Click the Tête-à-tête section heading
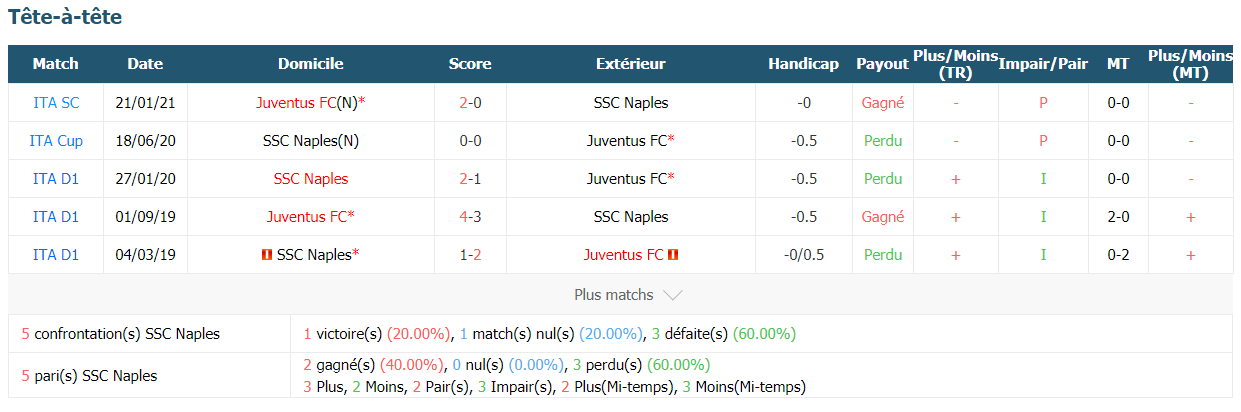This screenshot has height=412, width=1241. click(x=66, y=17)
